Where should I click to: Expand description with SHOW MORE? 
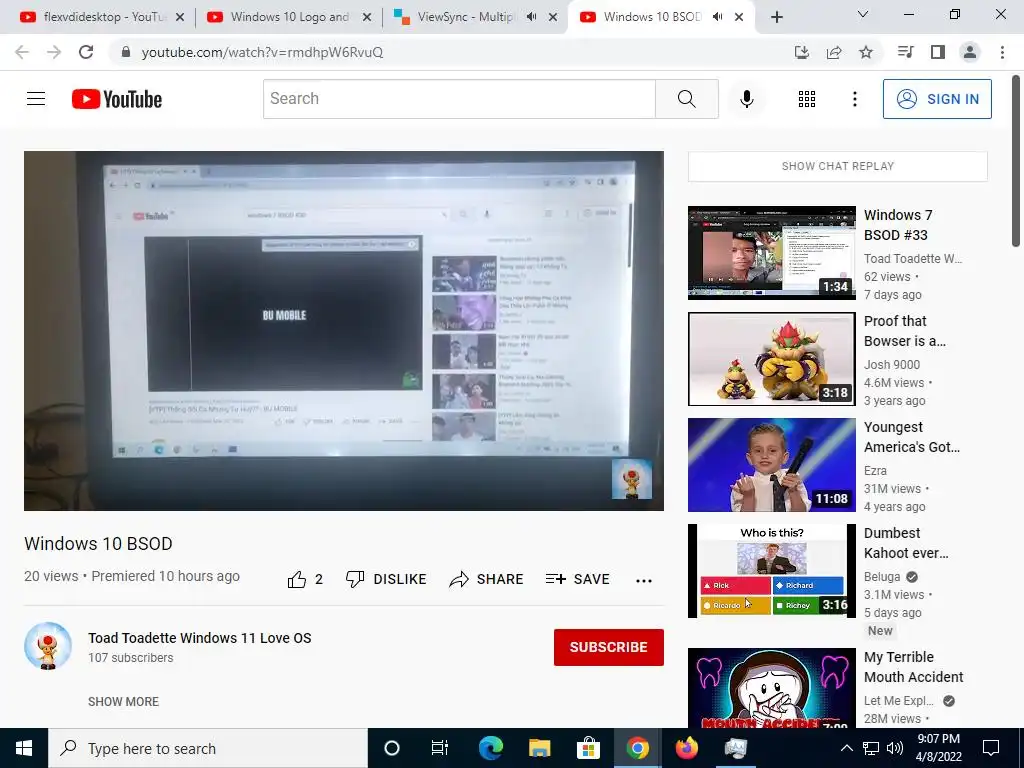[x=123, y=701]
